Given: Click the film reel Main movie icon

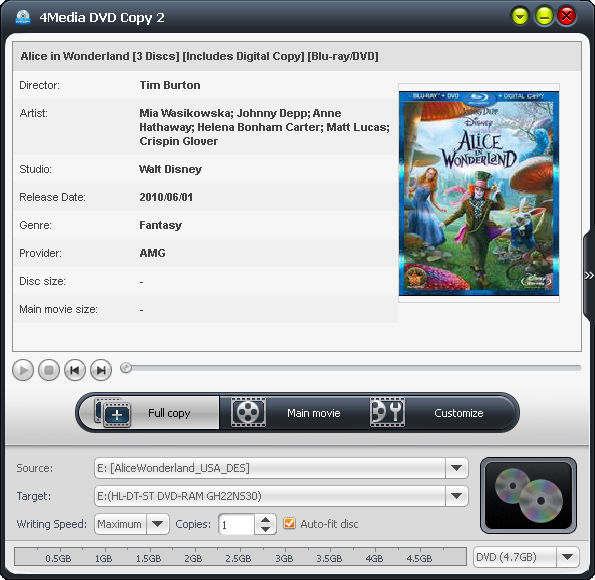Looking at the screenshot, I should (x=249, y=412).
